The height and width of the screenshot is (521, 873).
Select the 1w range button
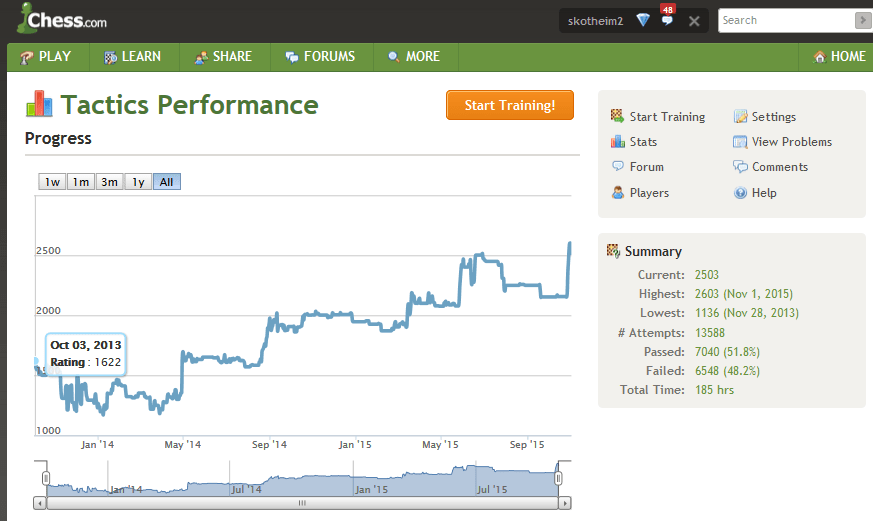[52, 182]
